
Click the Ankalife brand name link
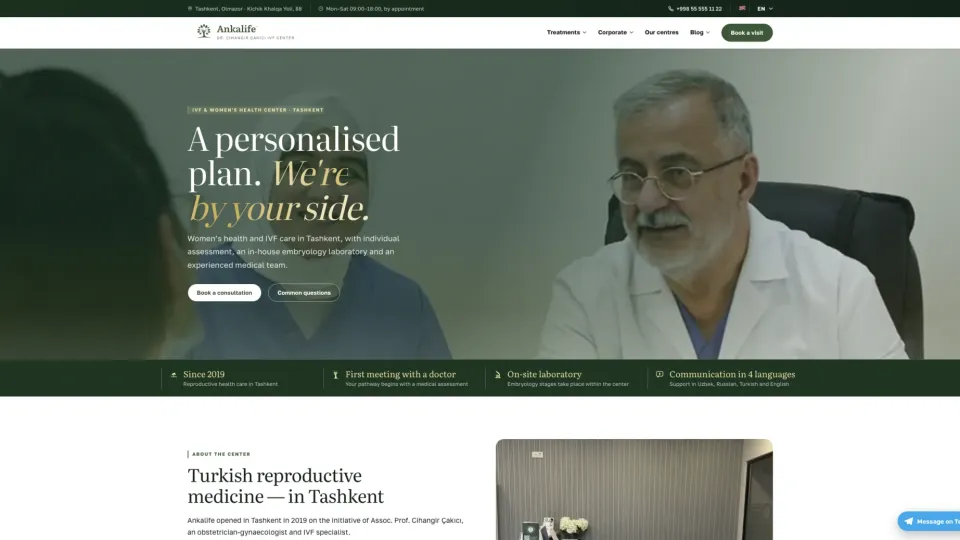coord(236,29)
